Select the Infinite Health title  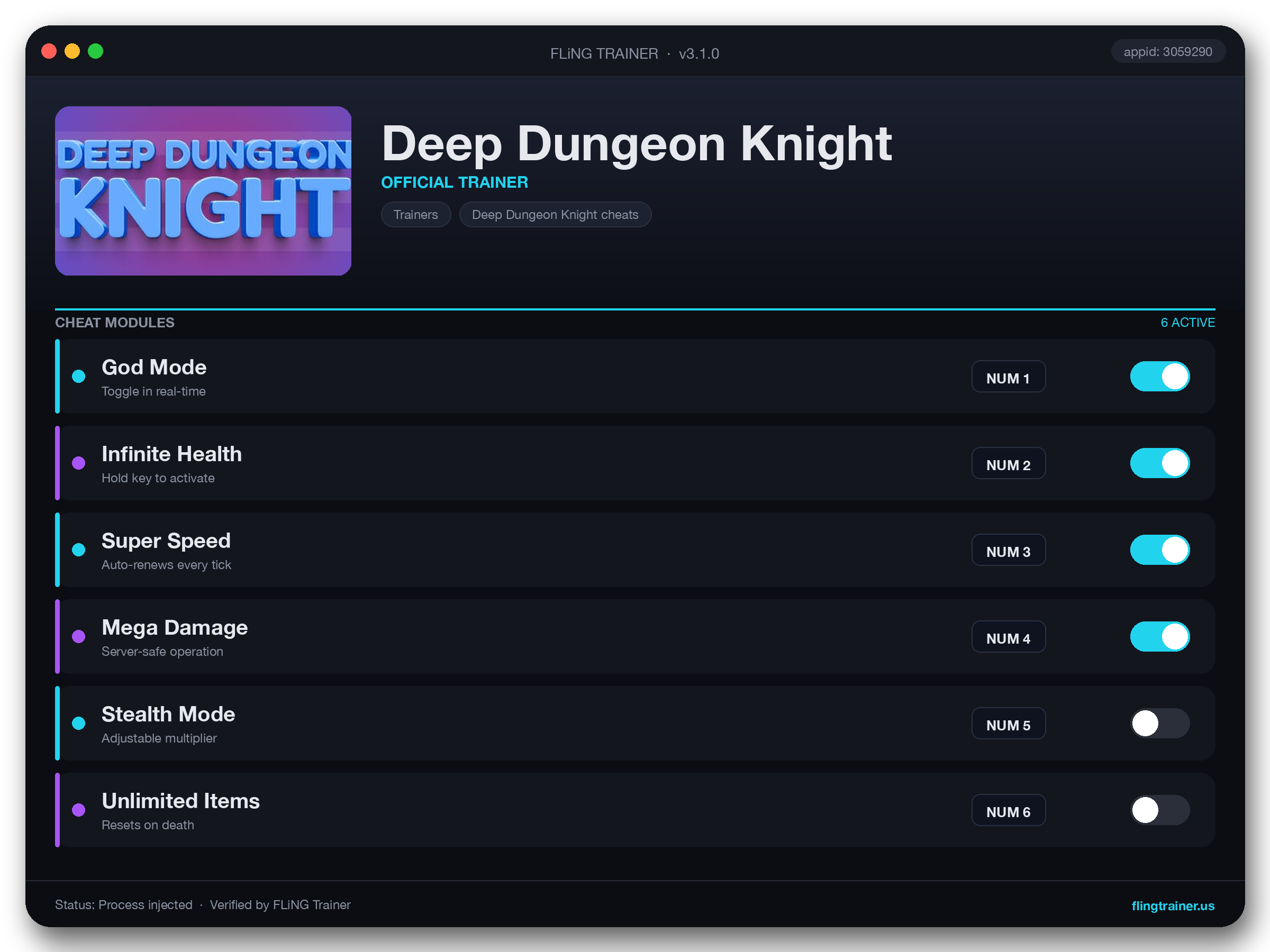171,454
